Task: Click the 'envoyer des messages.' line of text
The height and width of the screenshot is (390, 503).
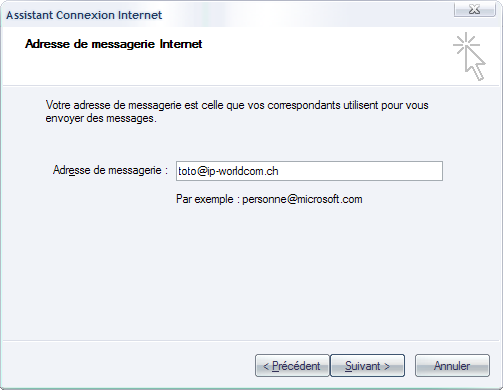Action: pyautogui.click(x=101, y=118)
